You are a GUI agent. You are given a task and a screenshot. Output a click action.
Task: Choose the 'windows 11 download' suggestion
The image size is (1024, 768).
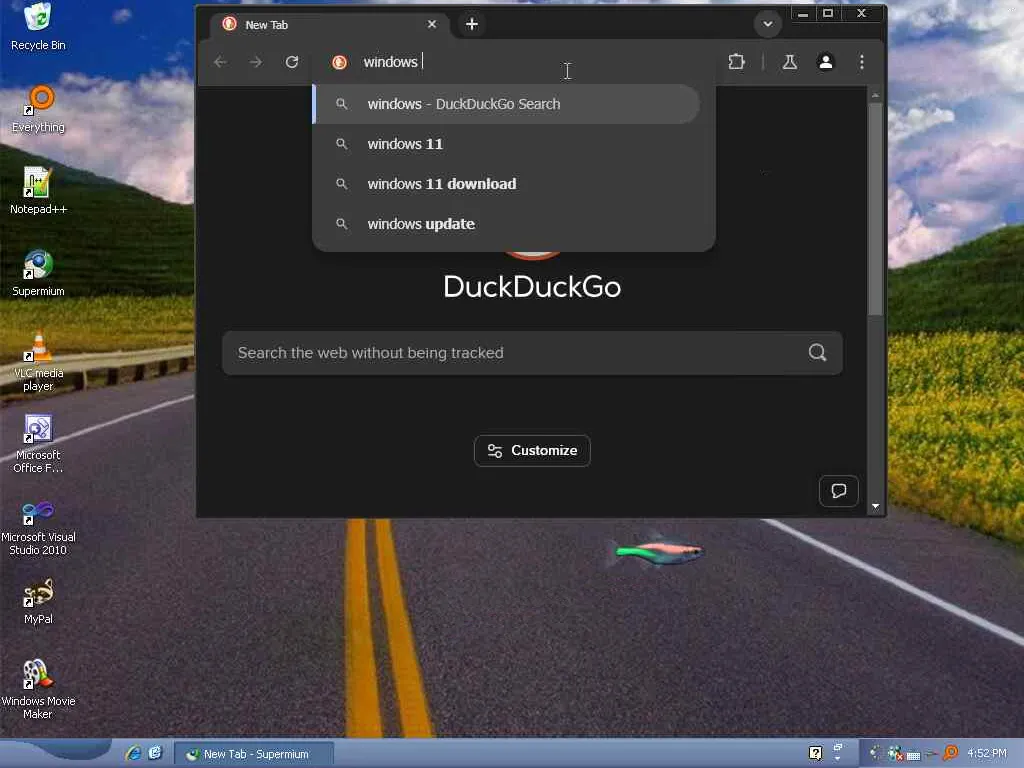pos(506,184)
